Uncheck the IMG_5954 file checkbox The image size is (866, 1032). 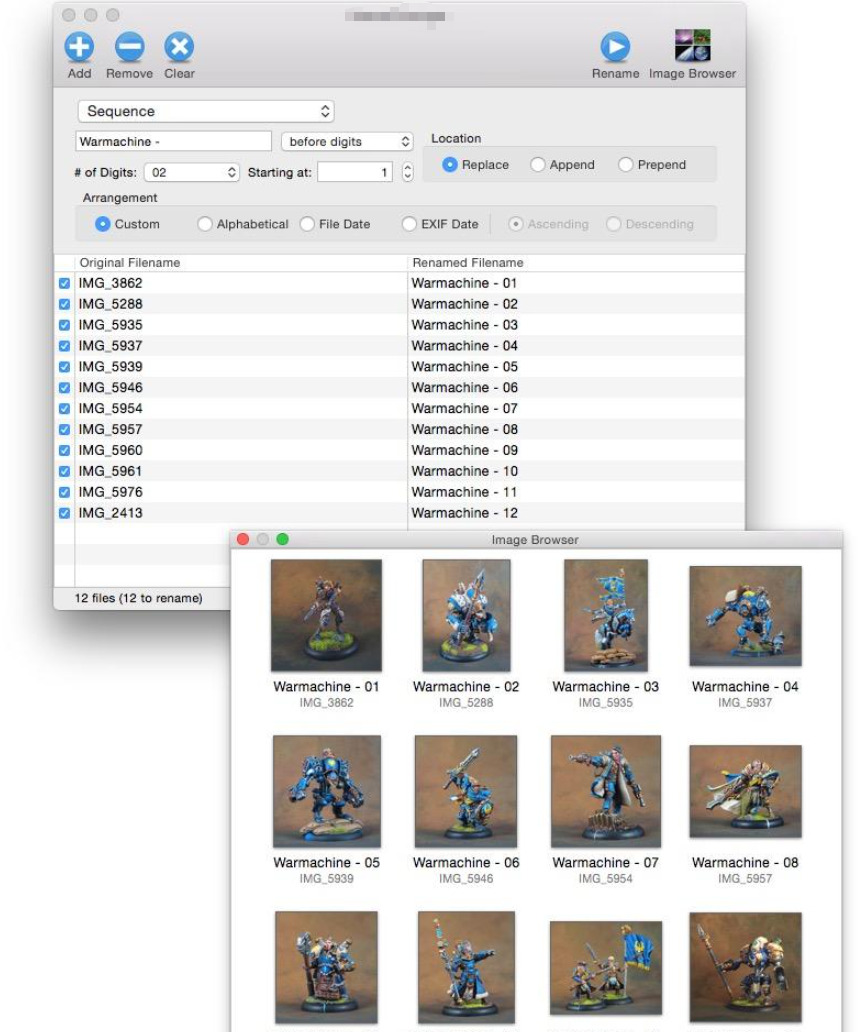(64, 409)
